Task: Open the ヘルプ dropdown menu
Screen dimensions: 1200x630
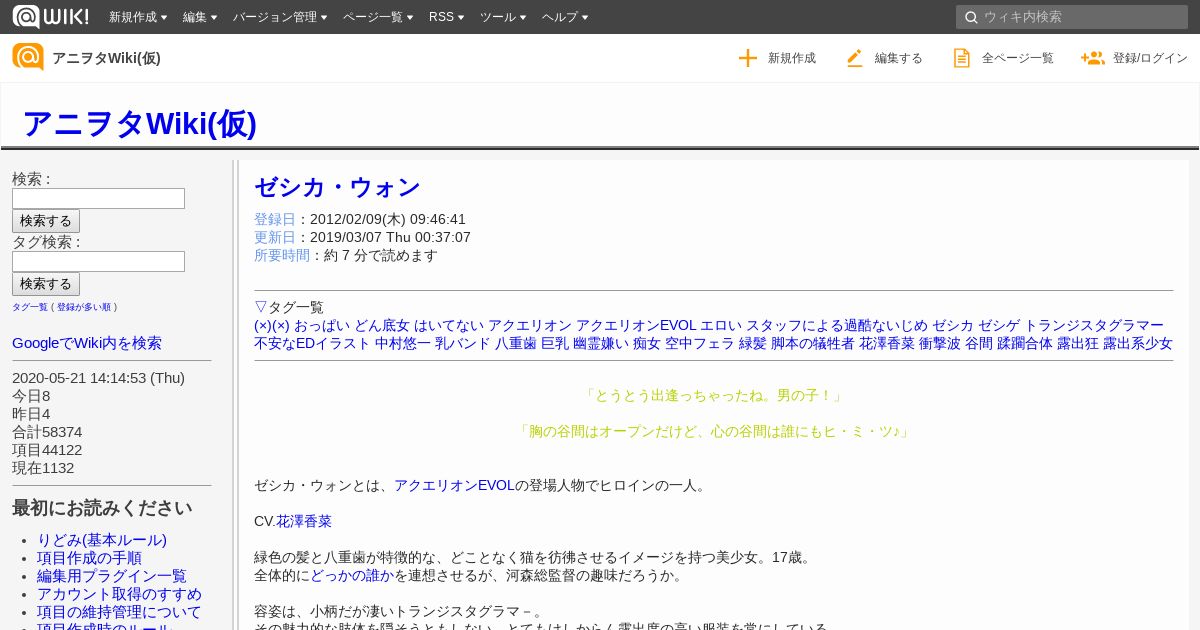Action: click(565, 17)
